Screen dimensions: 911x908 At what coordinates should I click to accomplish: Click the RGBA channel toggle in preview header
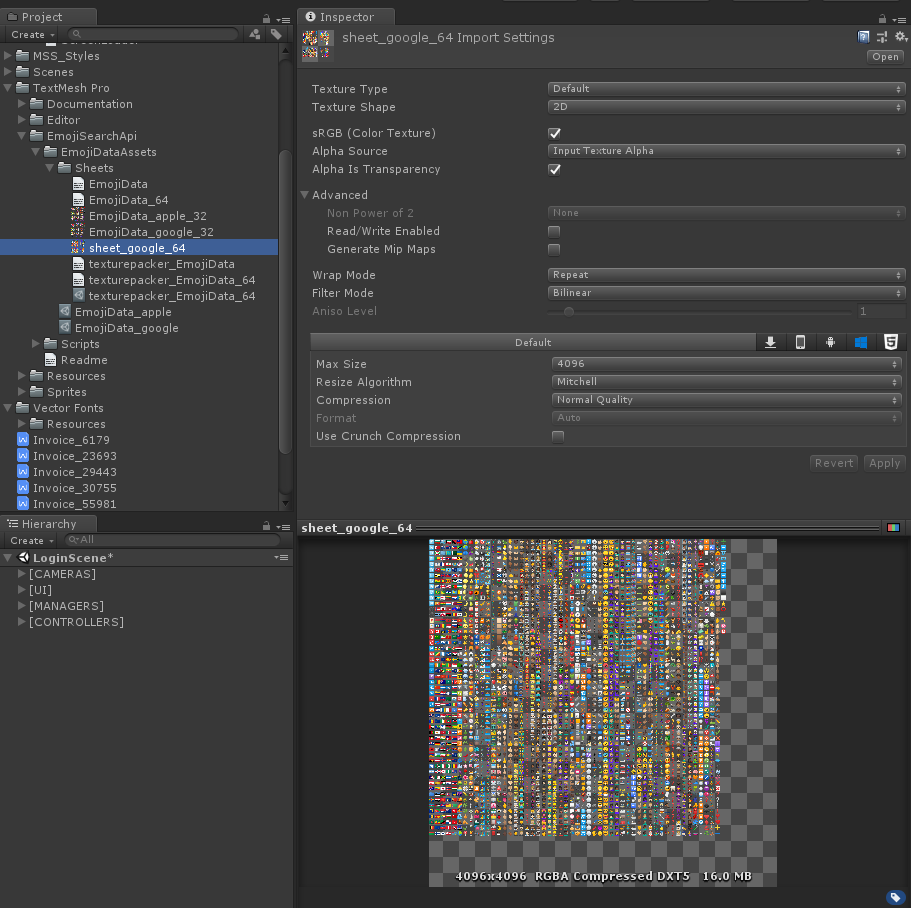[893, 527]
